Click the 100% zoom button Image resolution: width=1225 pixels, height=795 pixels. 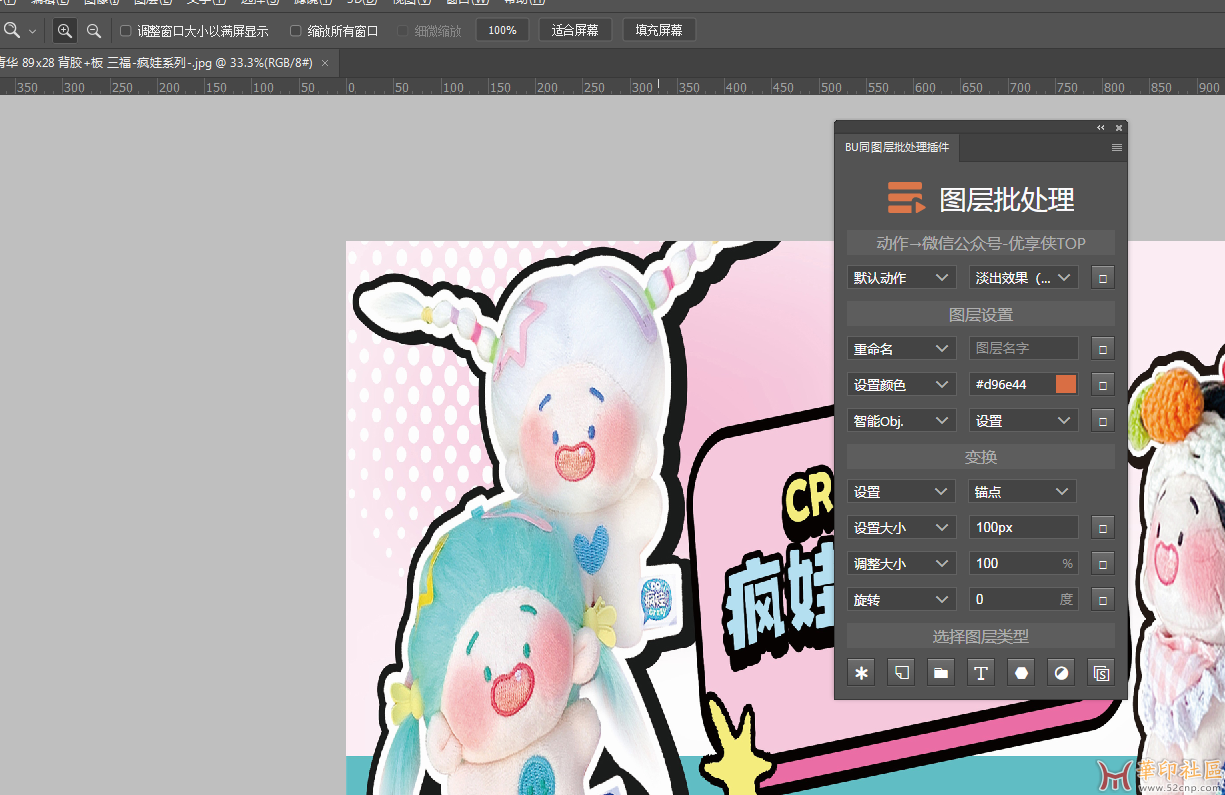tap(503, 31)
